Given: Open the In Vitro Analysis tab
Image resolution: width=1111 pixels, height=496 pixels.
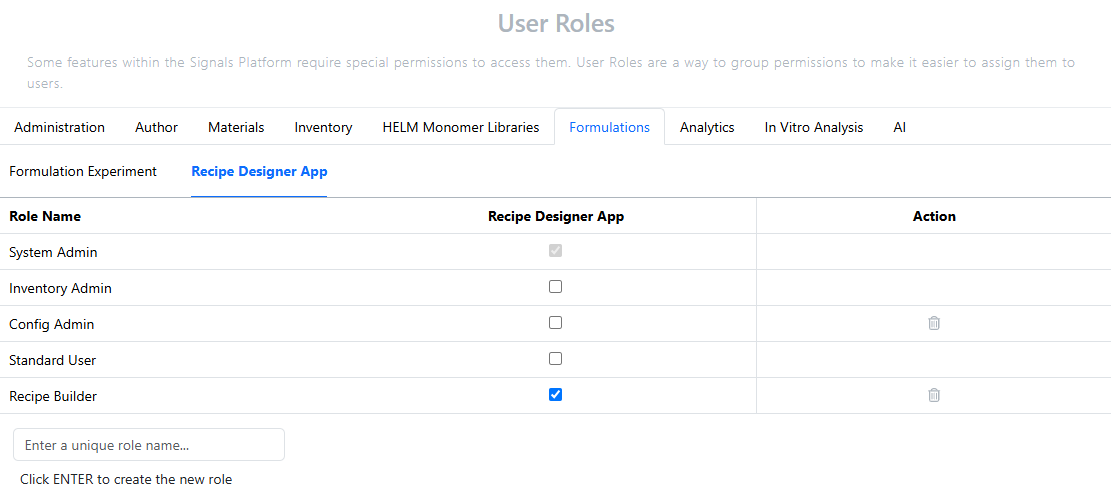Looking at the screenshot, I should pos(813,128).
